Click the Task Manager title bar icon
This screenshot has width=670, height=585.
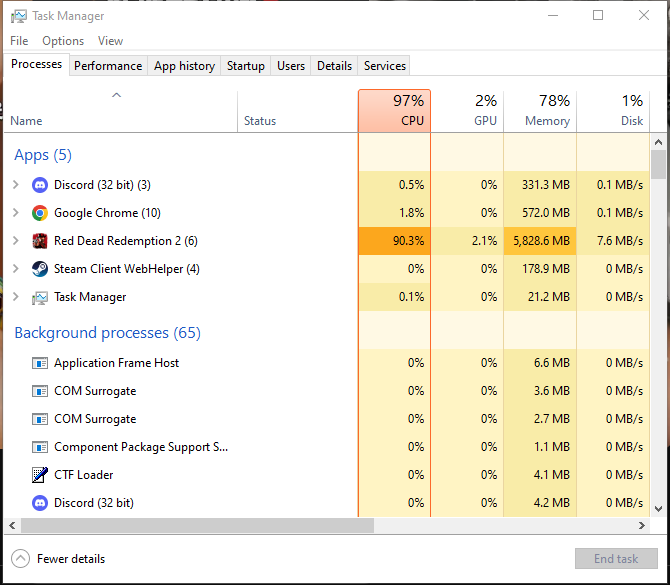click(x=18, y=16)
